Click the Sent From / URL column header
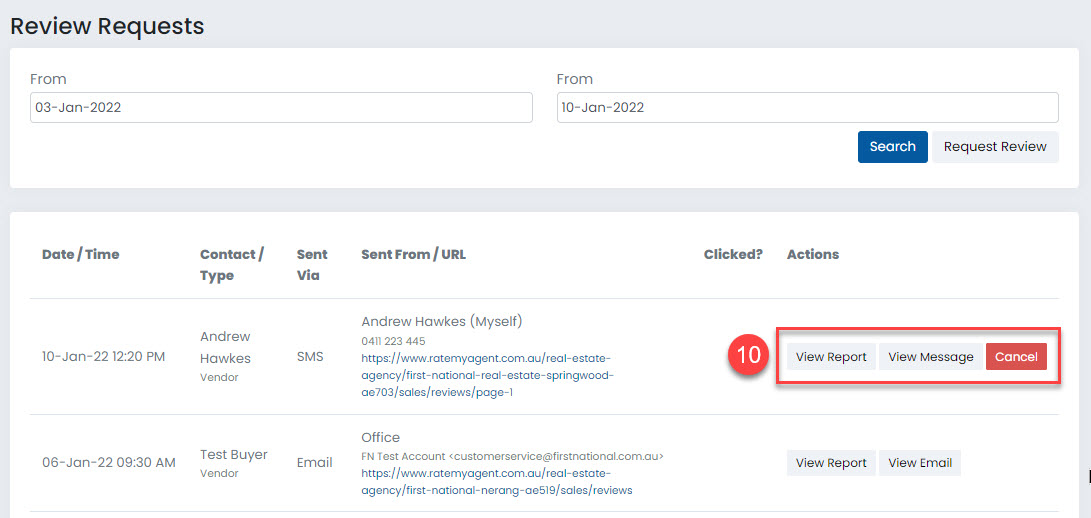 (x=413, y=254)
